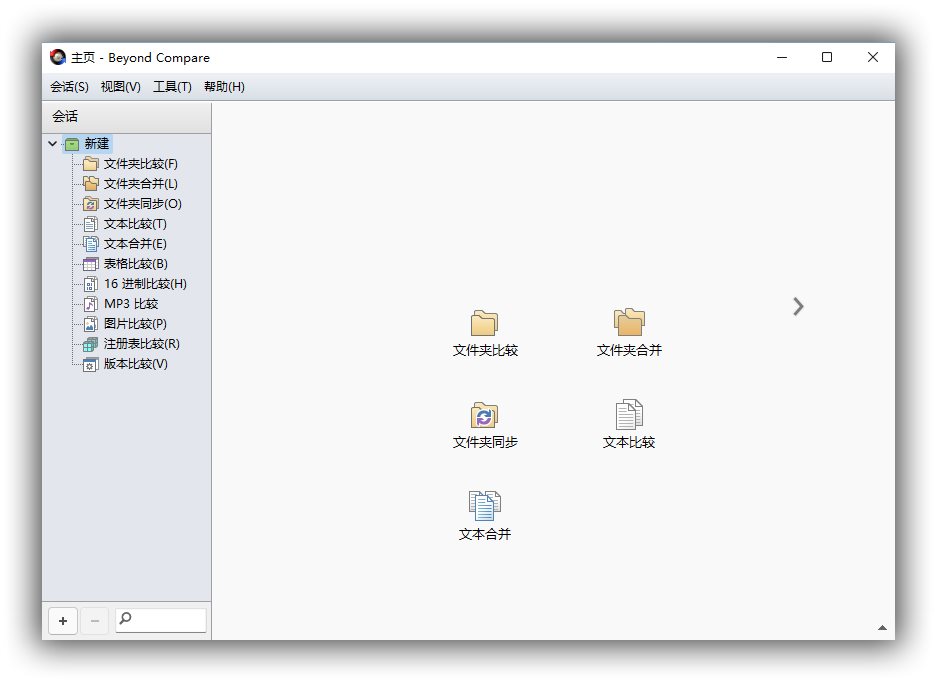Select the 图片比较(P) tree item text
The height and width of the screenshot is (682, 937).
click(x=135, y=324)
